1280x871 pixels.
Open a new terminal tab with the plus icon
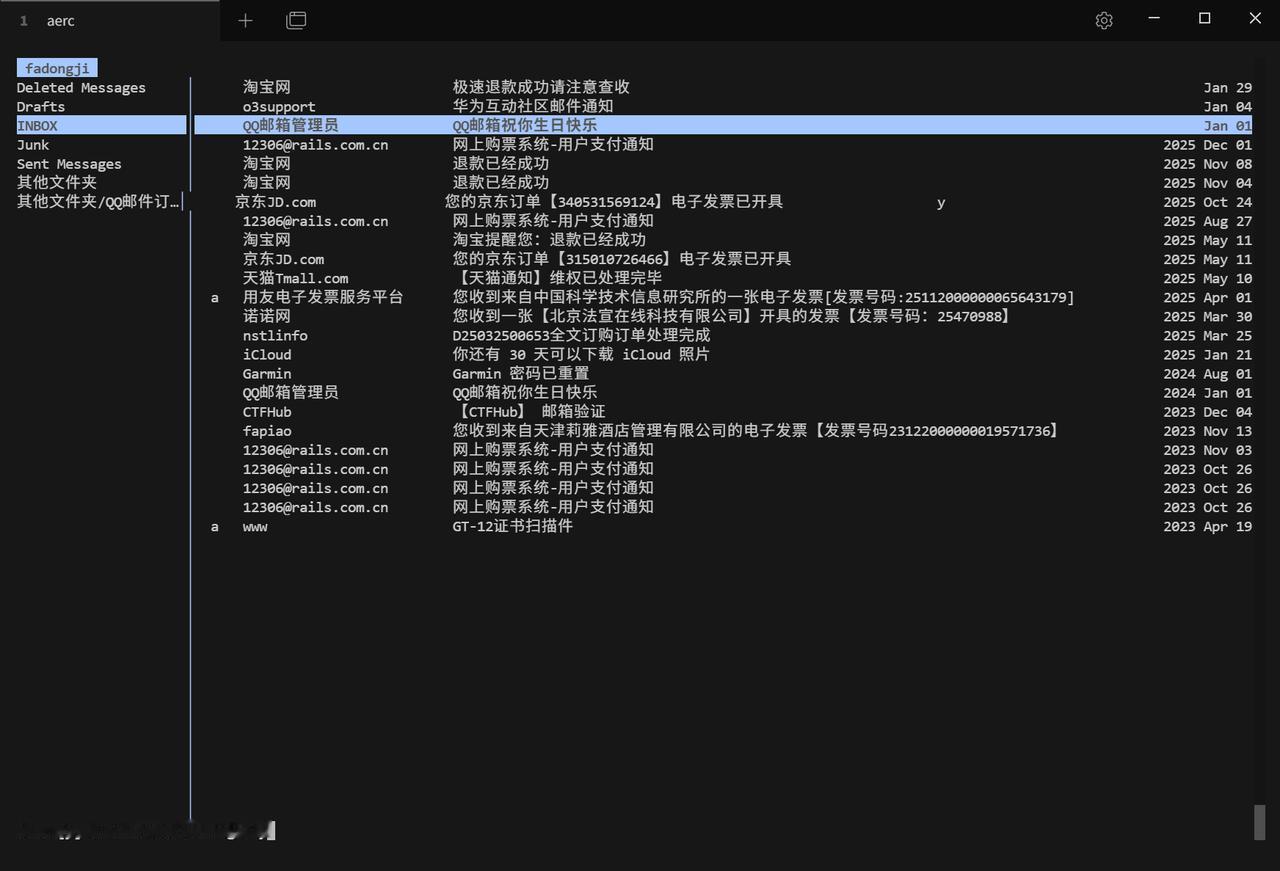[245, 19]
